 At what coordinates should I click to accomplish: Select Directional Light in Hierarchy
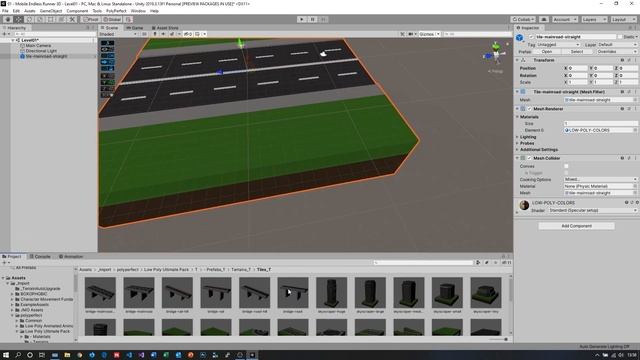41,51
